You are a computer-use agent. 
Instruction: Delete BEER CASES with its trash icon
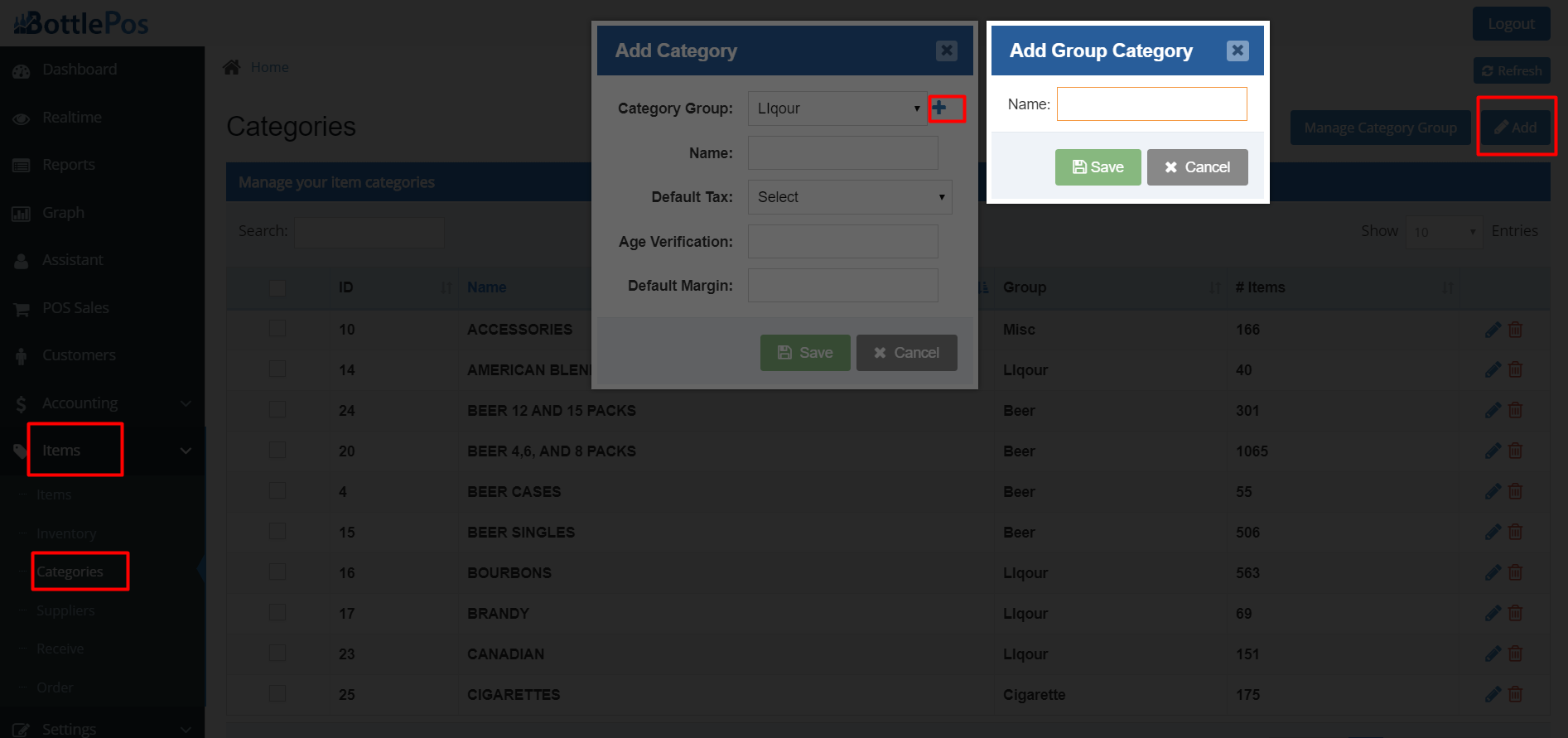(x=1515, y=491)
